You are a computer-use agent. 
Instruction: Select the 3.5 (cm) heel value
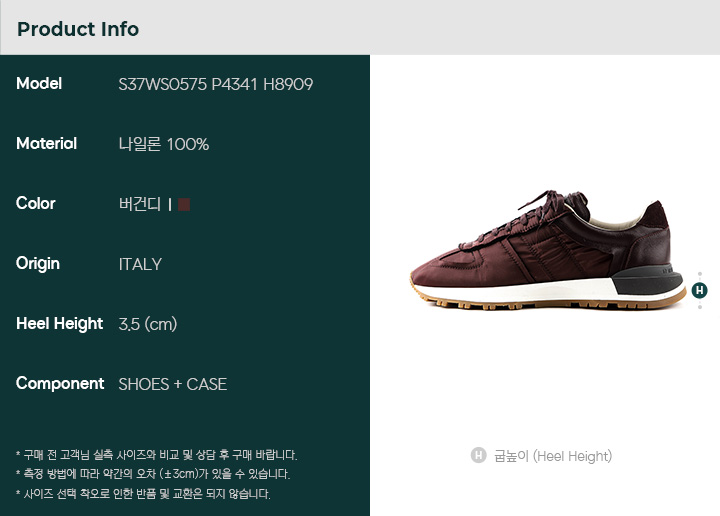(x=148, y=324)
